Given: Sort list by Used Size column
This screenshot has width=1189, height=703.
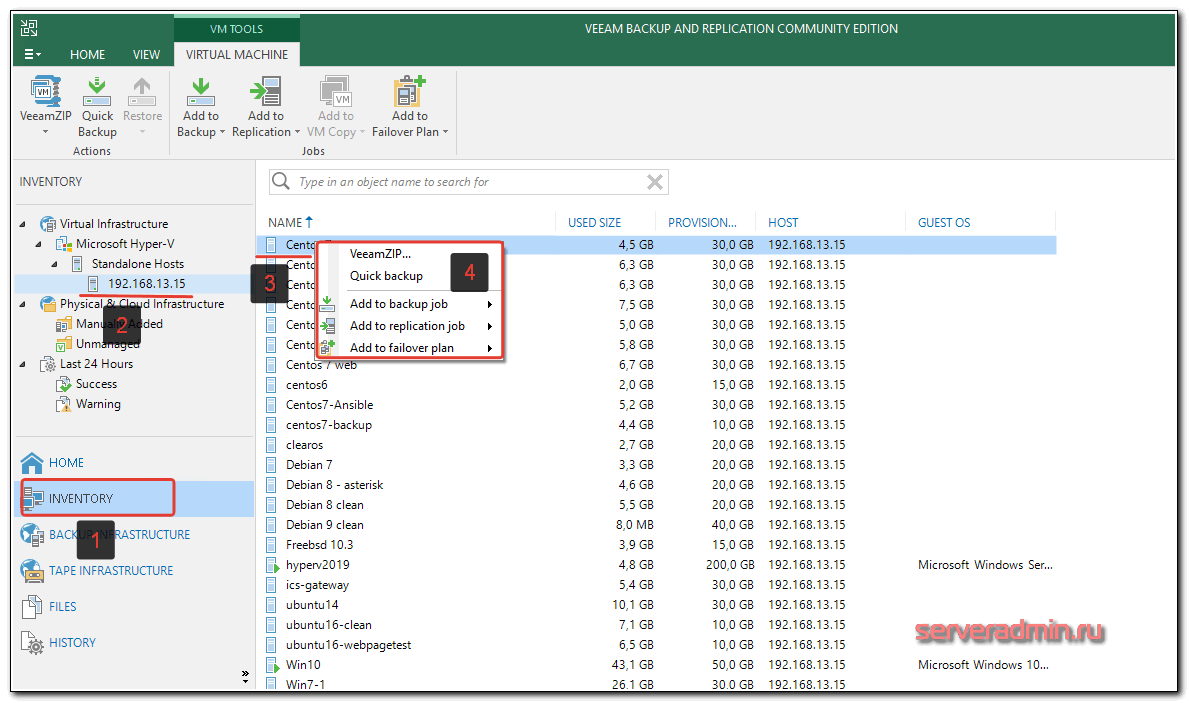Looking at the screenshot, I should tap(595, 223).
